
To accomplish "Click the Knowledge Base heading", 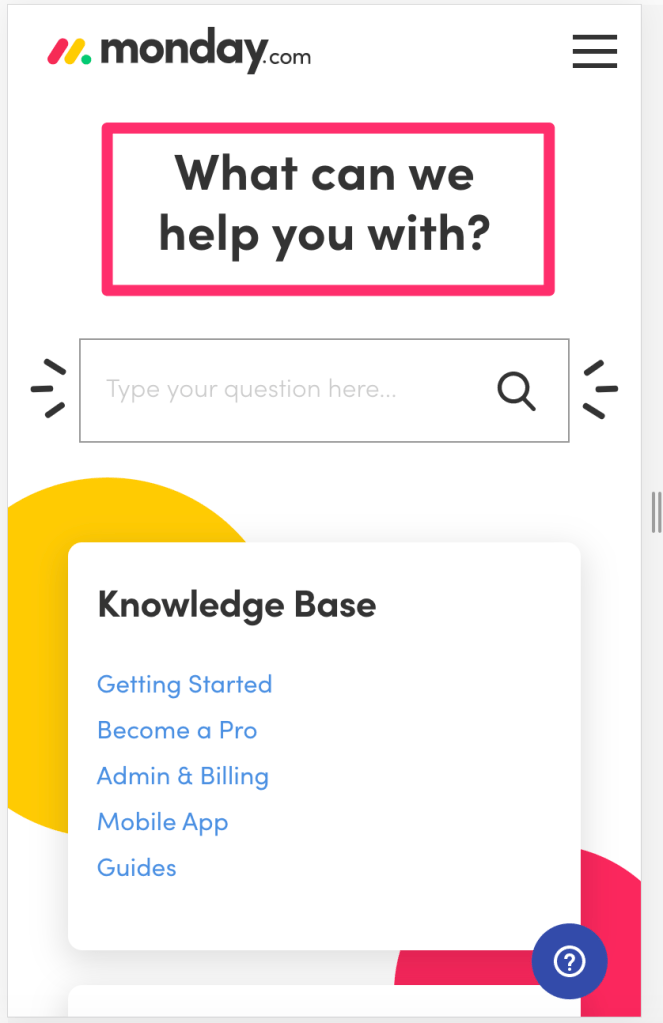I will pyautogui.click(x=237, y=605).
